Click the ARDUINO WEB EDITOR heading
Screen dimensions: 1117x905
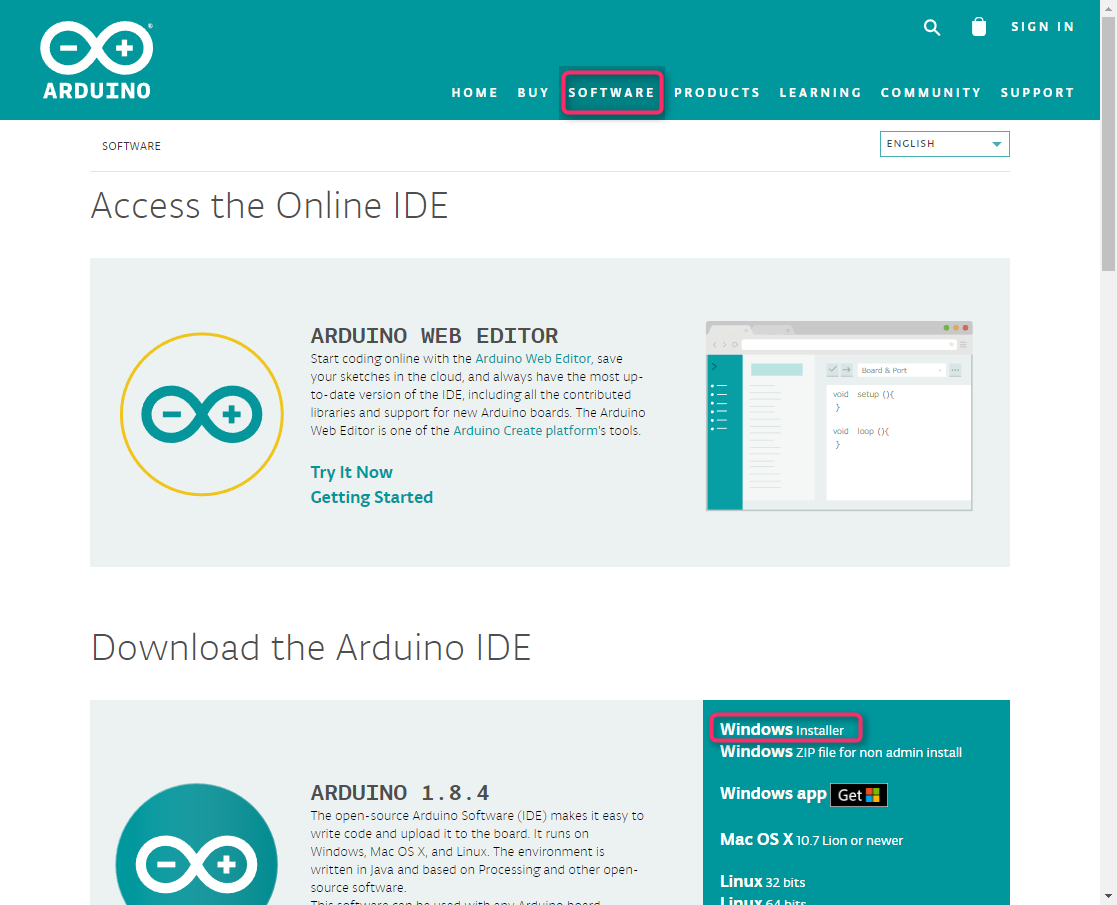435,336
